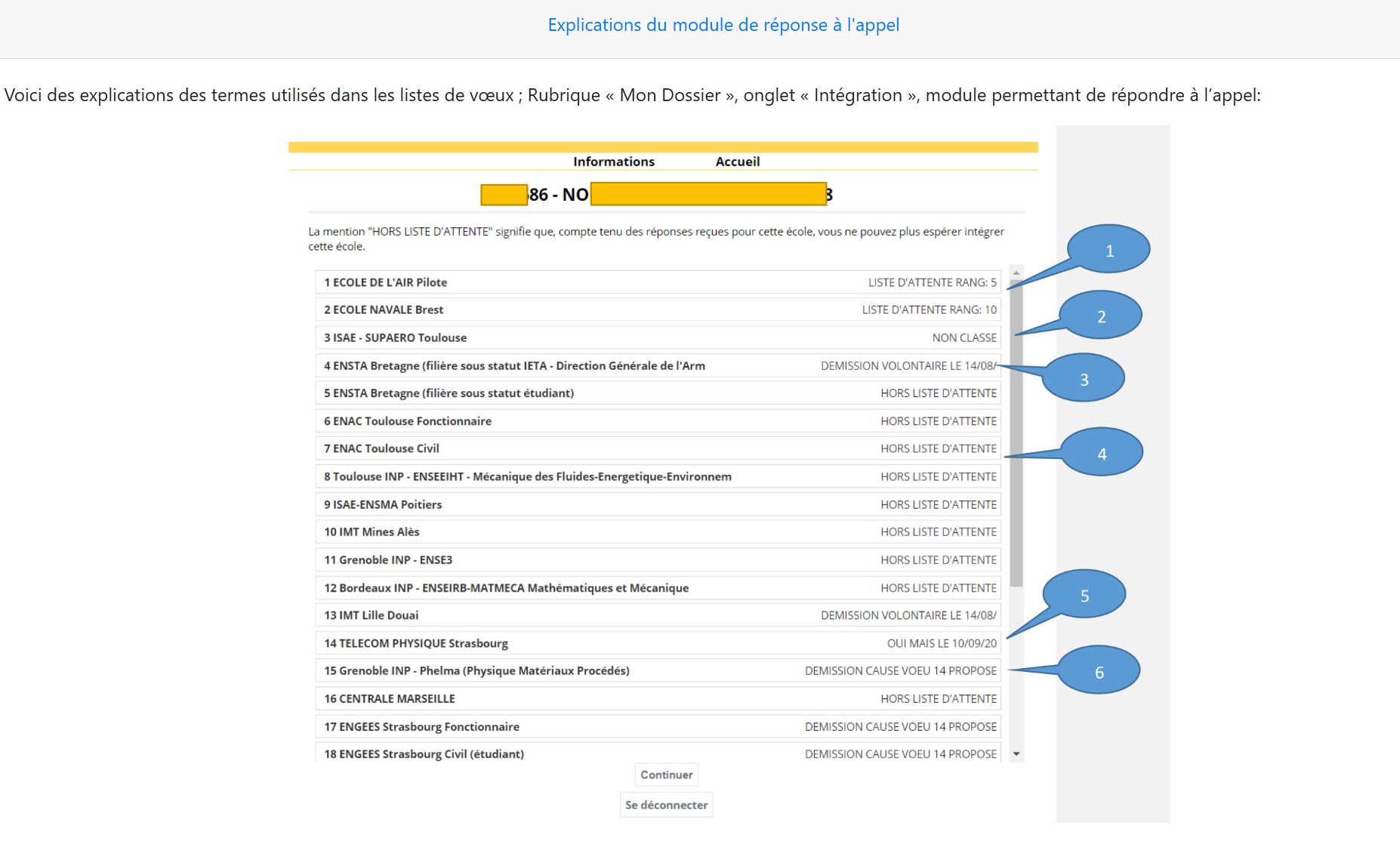Screen dimensions: 1400x847
Task: Select the ISAE - SUPAERO Toulouse row
Action: pyautogui.click(x=658, y=337)
